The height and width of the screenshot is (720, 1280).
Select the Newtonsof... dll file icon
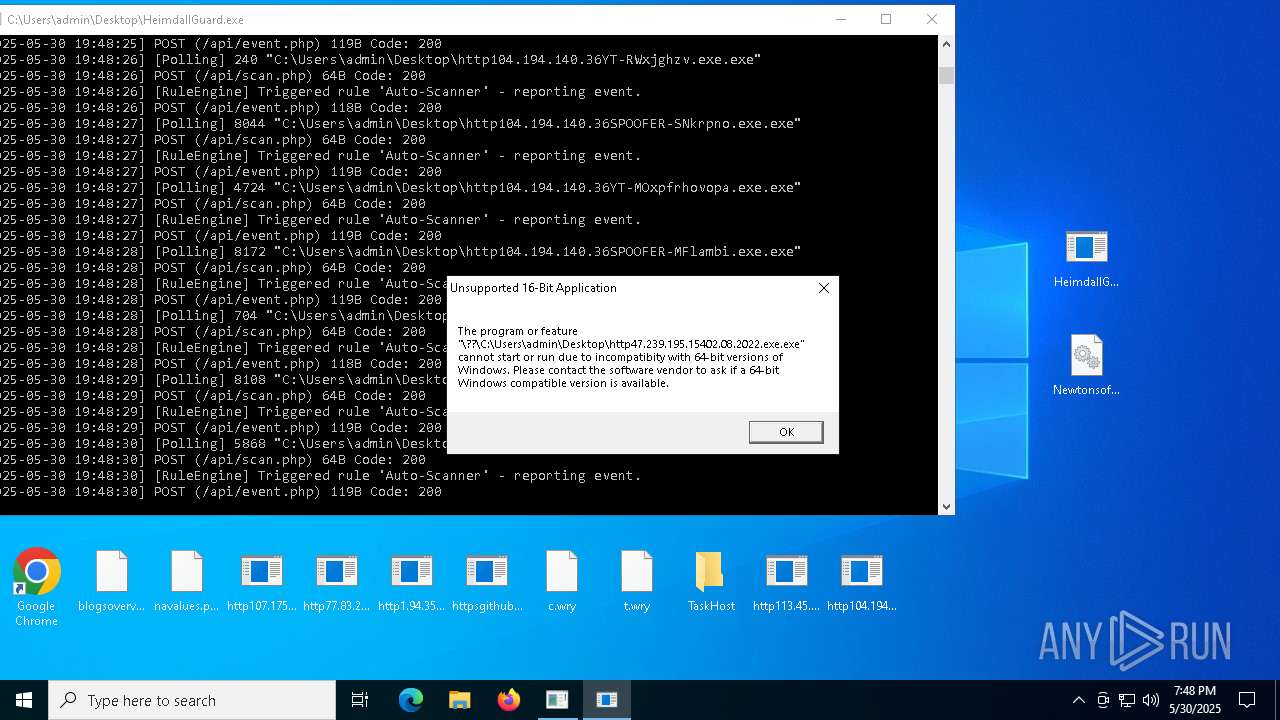coord(1086,366)
